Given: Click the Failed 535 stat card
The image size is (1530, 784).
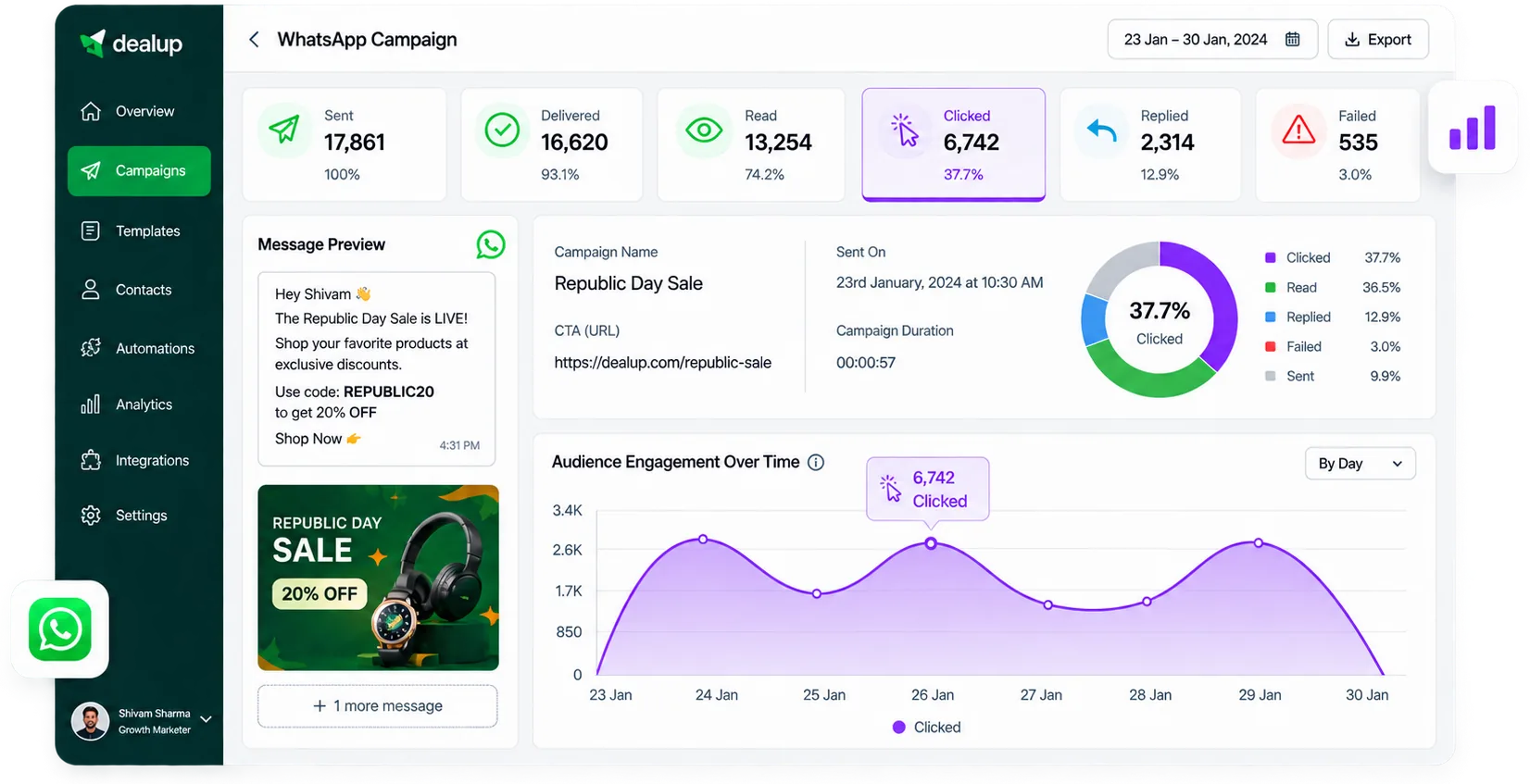Looking at the screenshot, I should pos(1337,144).
